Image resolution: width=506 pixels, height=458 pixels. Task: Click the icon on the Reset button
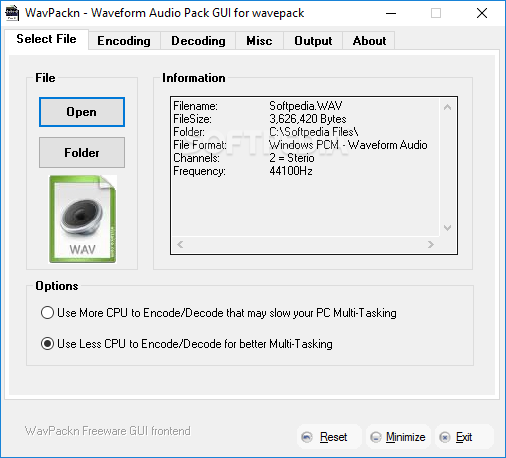pyautogui.click(x=307, y=437)
